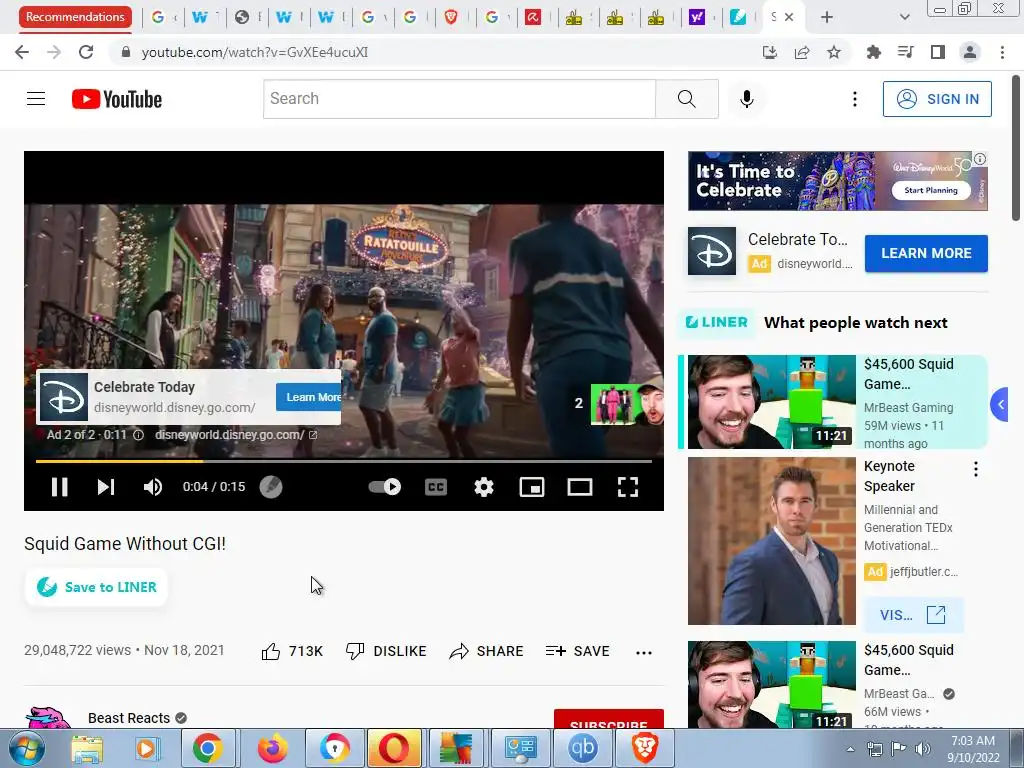The height and width of the screenshot is (768, 1024).
Task: Click the Save to LINER button
Action: [97, 587]
